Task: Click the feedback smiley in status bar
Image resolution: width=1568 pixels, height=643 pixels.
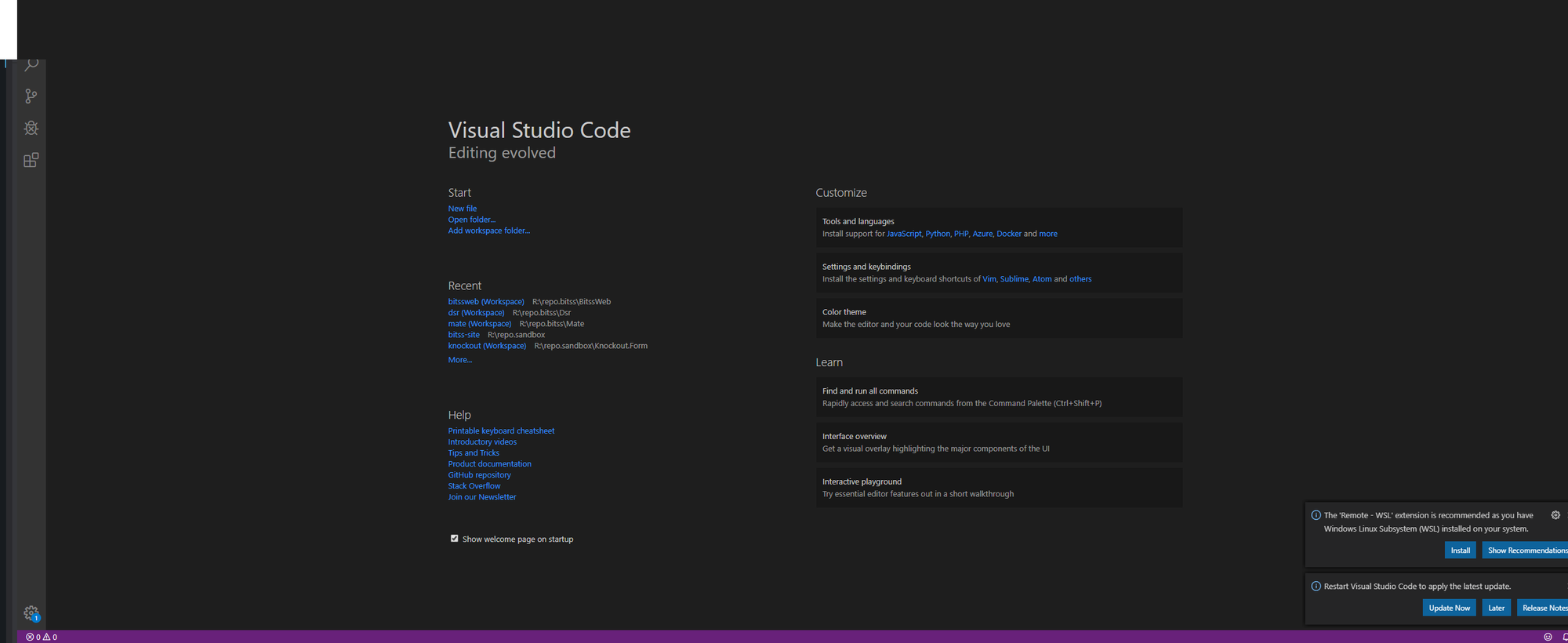Action: 1548,637
